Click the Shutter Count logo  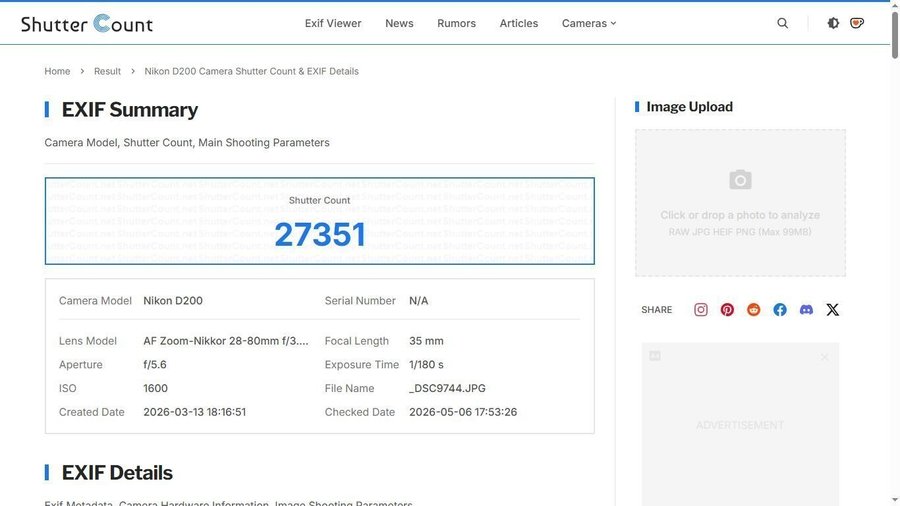pyautogui.click(x=87, y=24)
